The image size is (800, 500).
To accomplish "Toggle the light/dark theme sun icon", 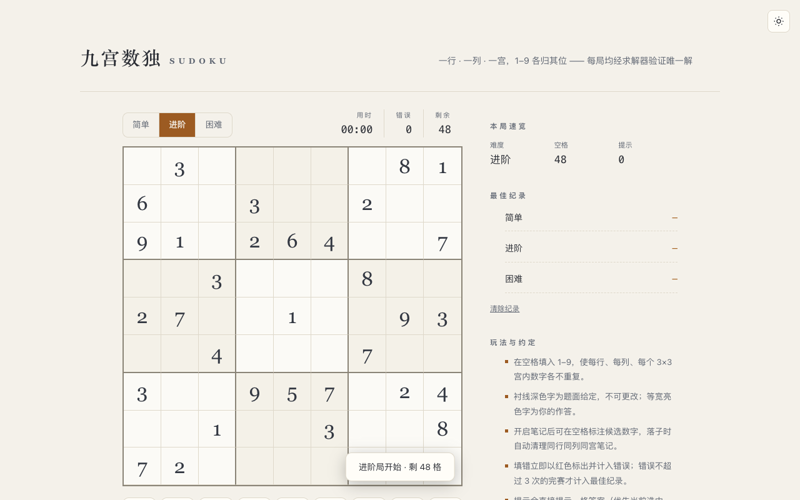I will pos(779,21).
